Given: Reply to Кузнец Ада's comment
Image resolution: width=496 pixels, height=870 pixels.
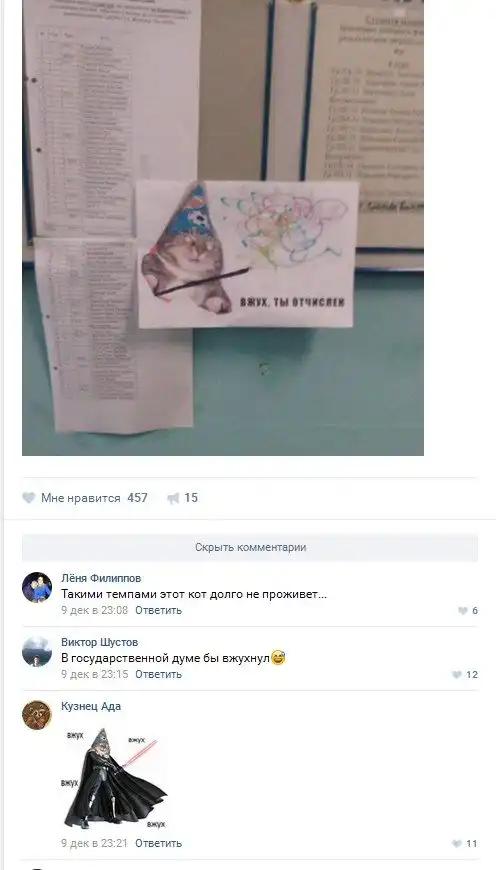Looking at the screenshot, I should [x=158, y=843].
